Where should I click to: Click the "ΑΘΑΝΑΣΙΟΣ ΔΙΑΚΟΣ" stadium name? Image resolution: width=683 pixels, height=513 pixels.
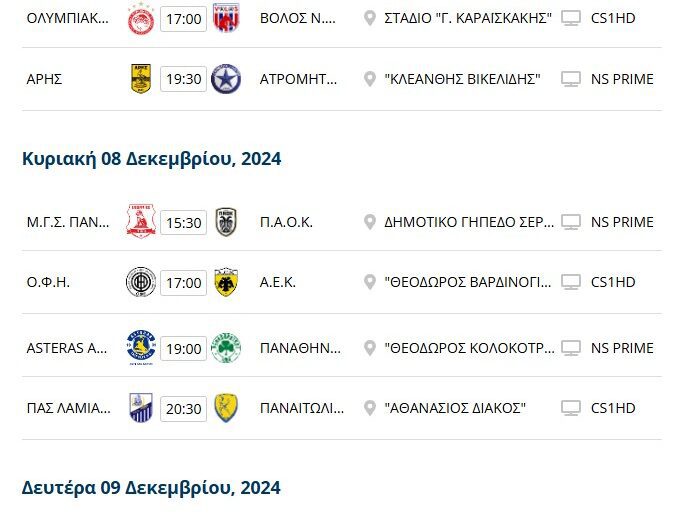(455, 408)
